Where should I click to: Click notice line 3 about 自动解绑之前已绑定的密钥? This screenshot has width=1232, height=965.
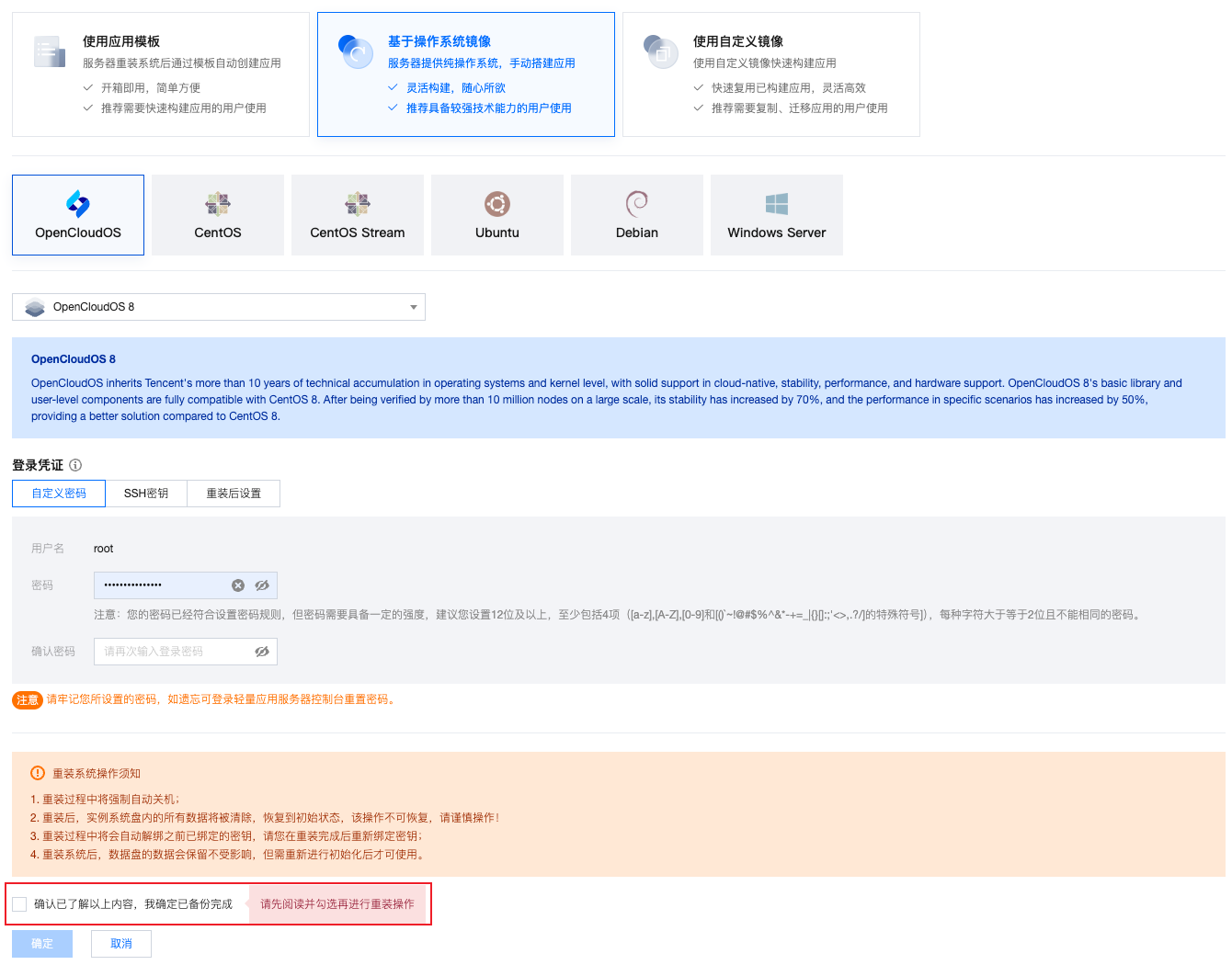click(x=226, y=836)
